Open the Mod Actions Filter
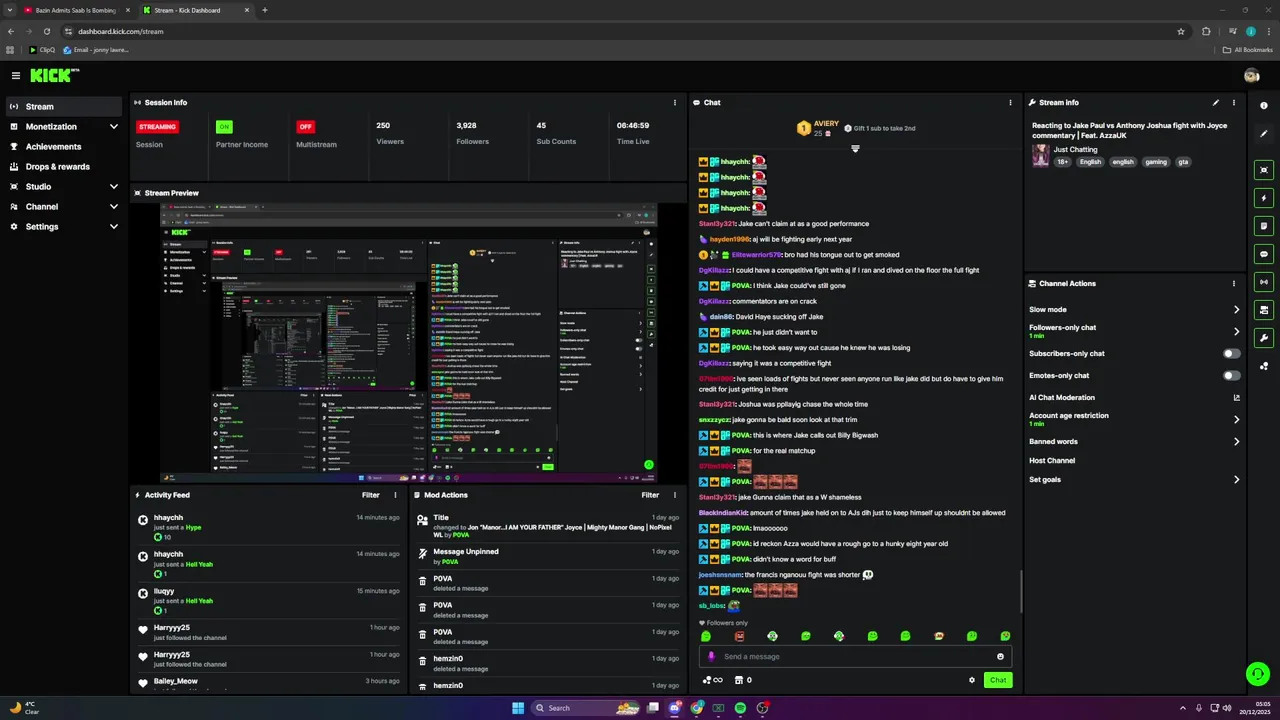 tap(650, 495)
